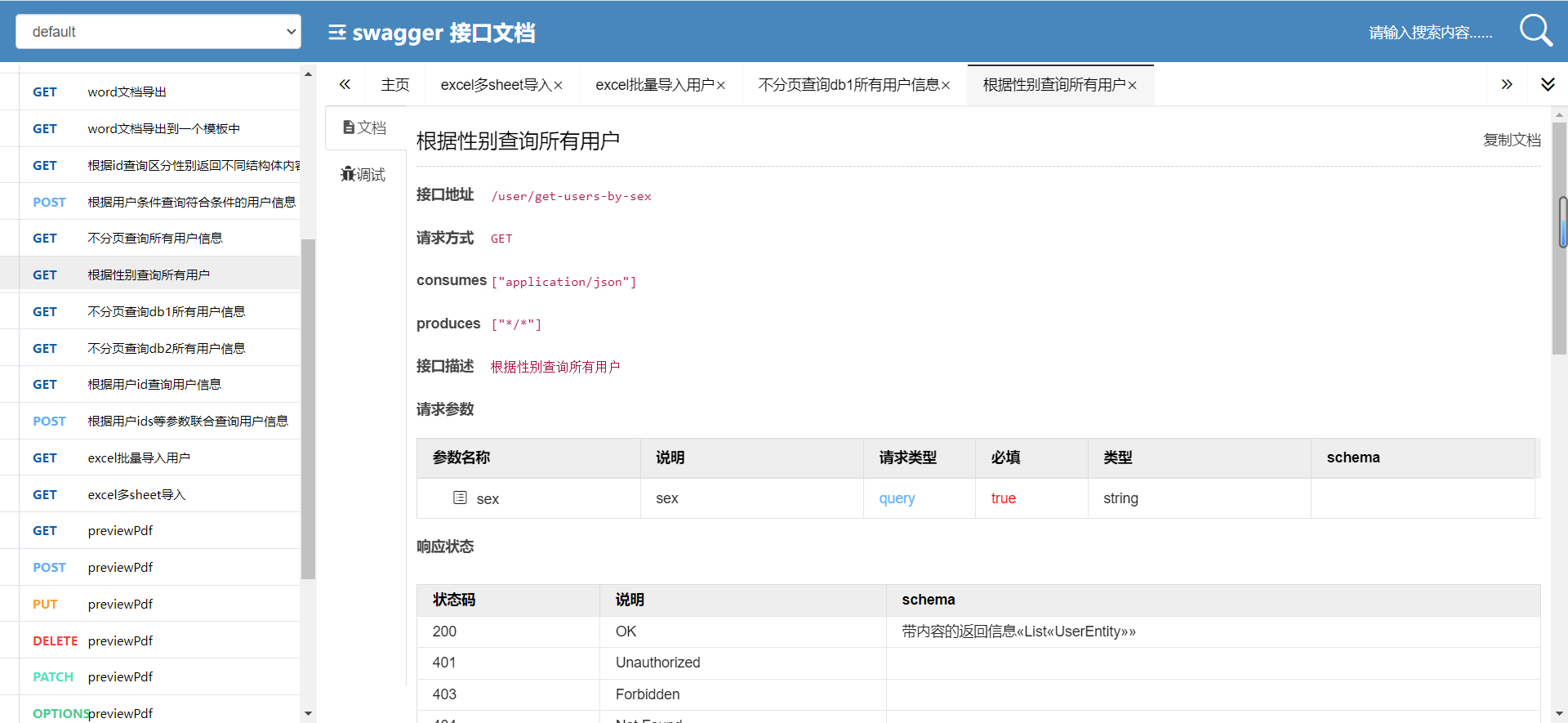
Task: Open POST 根据用户条件查询符合条件的用户信息 entry
Action: [150, 202]
